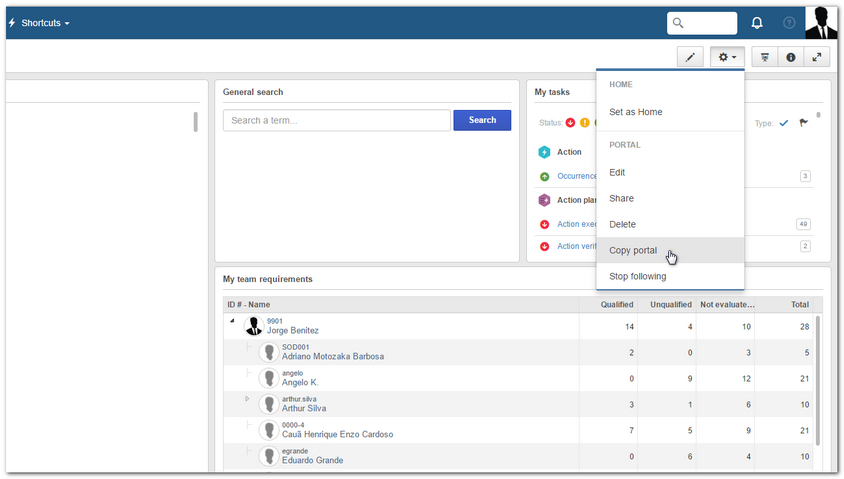Click the header search box
Screen dimensions: 844x479
(702, 23)
